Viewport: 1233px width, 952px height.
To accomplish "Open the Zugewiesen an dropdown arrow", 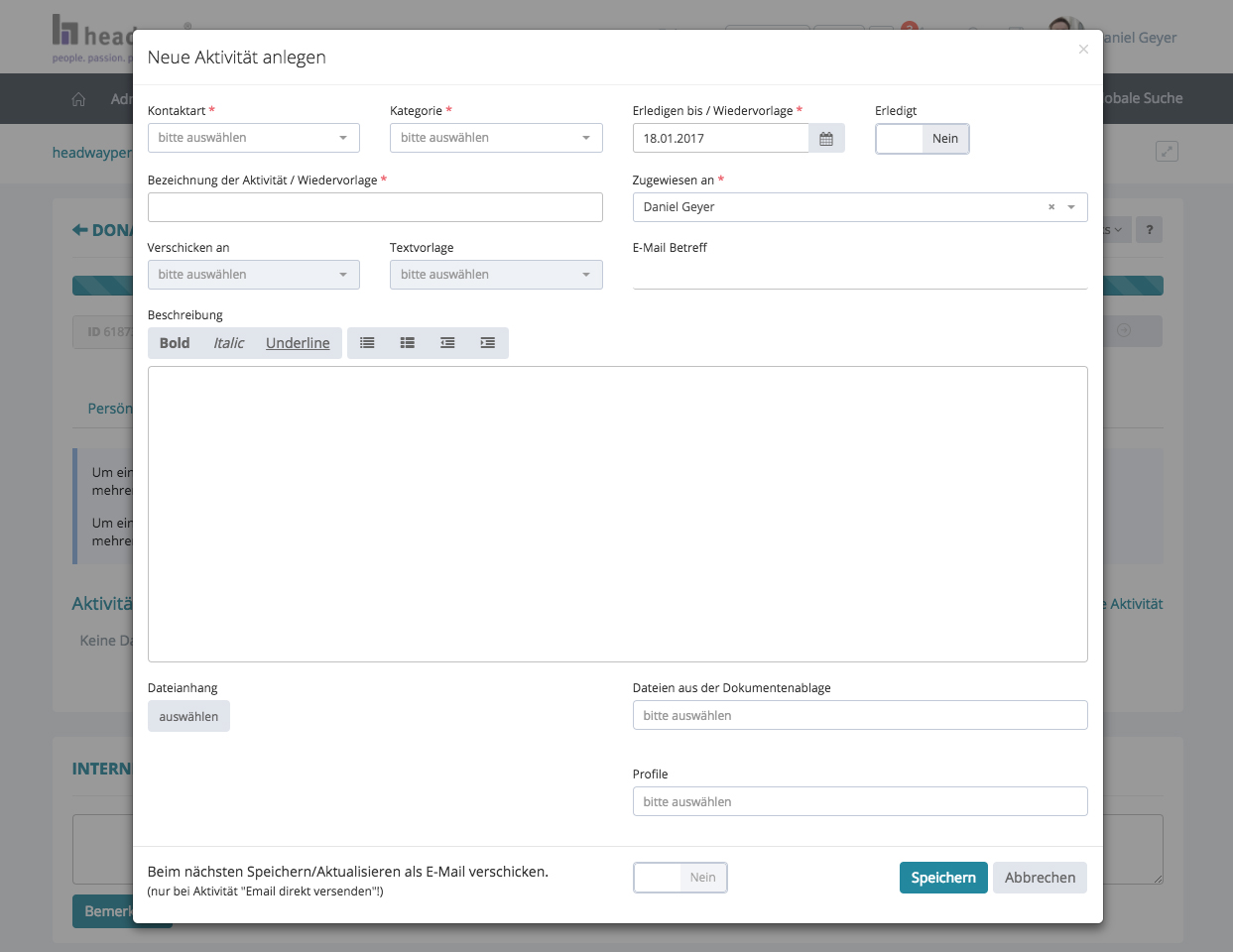I will tap(1071, 207).
